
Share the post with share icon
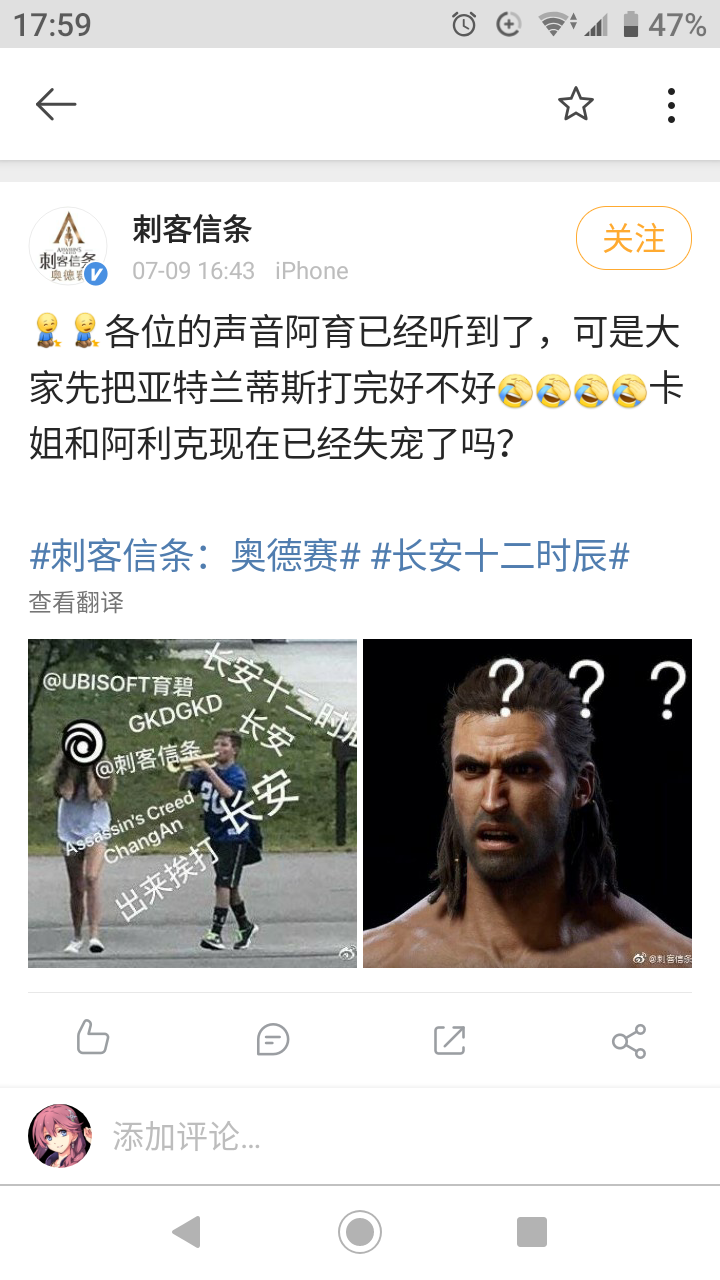tap(629, 1041)
